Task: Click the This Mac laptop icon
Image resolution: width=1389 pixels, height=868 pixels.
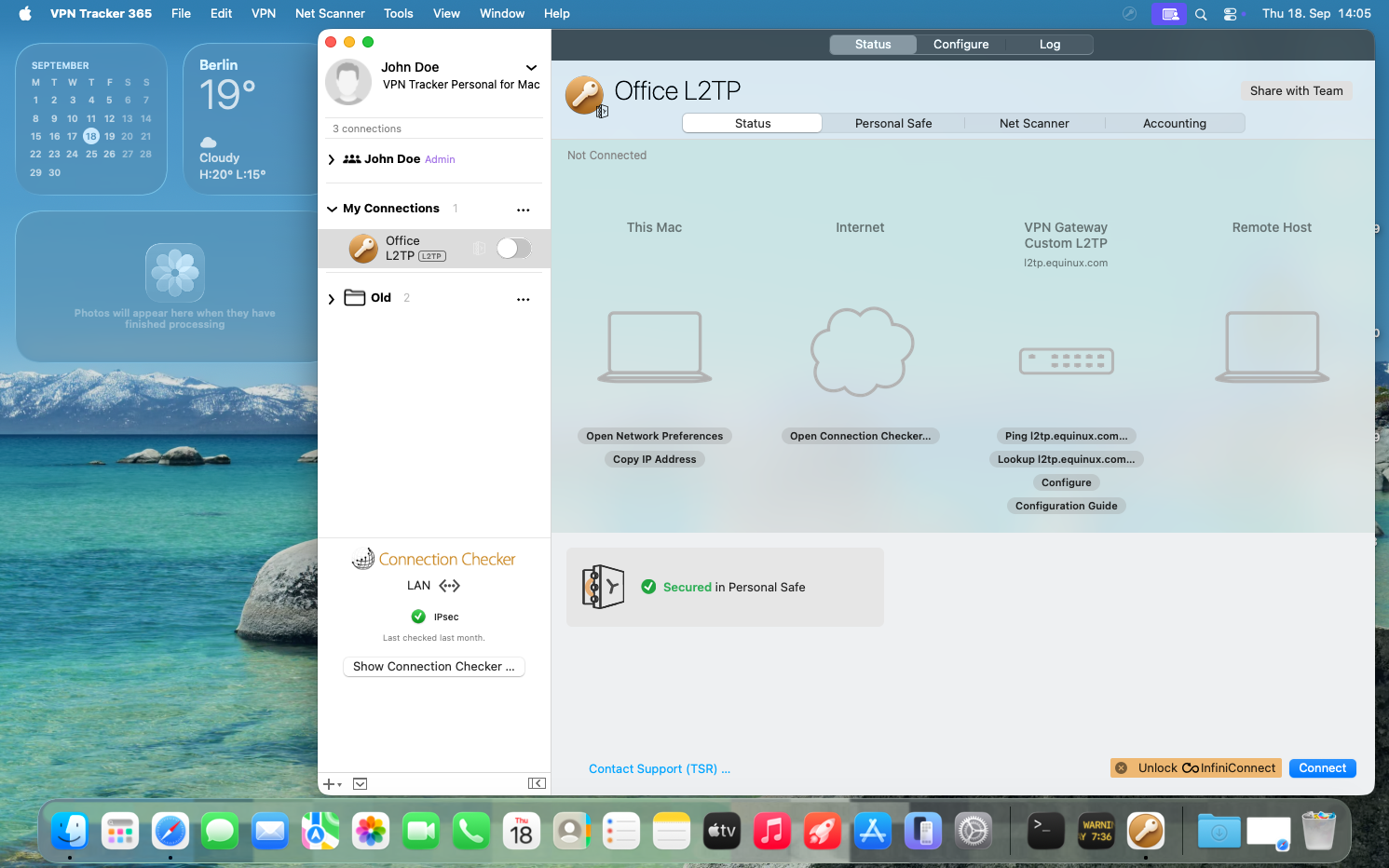Action: (x=654, y=346)
